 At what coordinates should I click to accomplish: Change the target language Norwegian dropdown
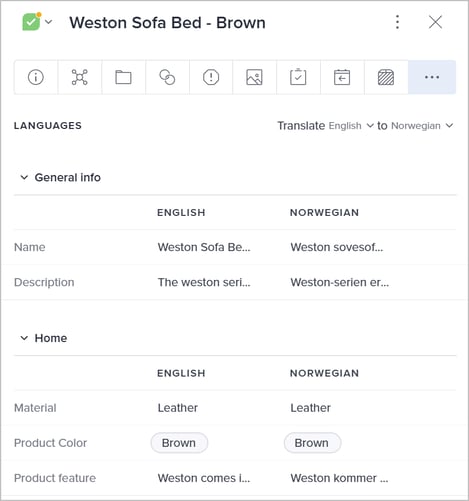(422, 126)
